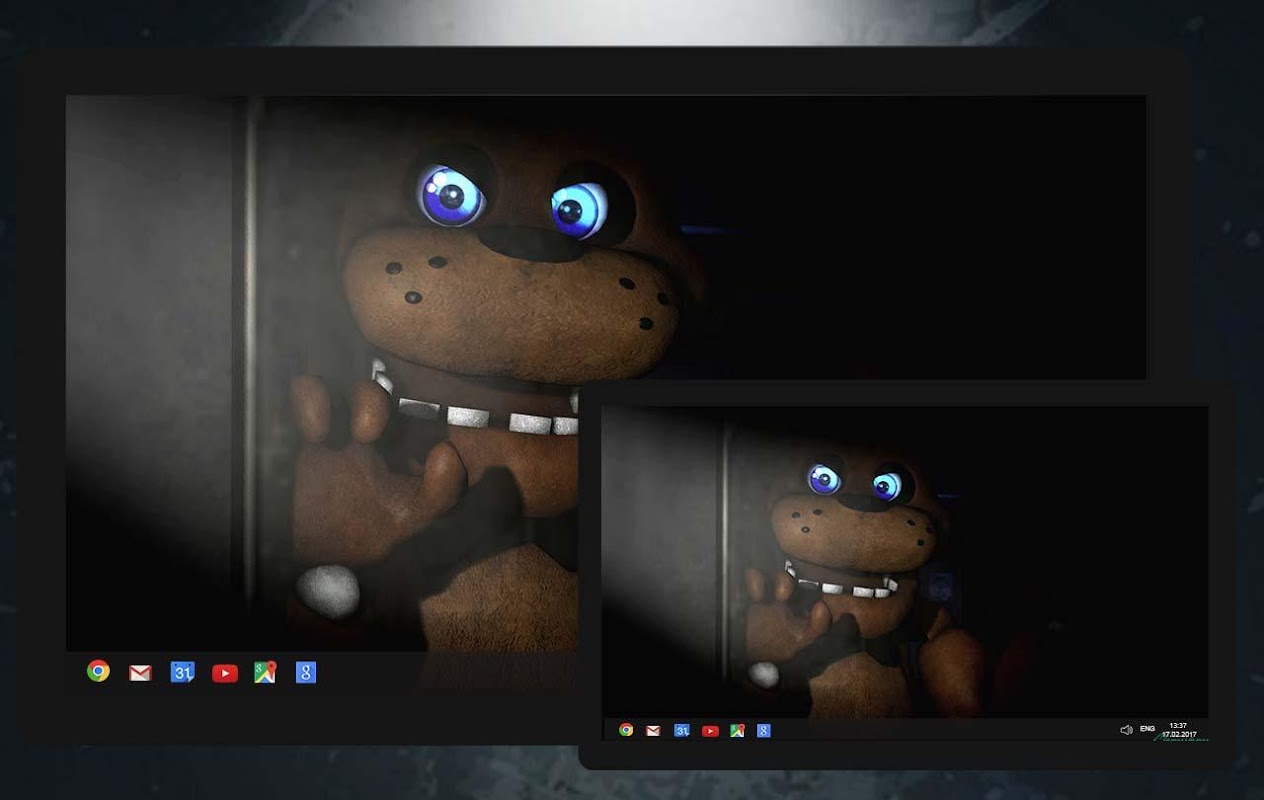Launch YouTube from the small screen taskbar
The image size is (1264, 800).
click(710, 731)
